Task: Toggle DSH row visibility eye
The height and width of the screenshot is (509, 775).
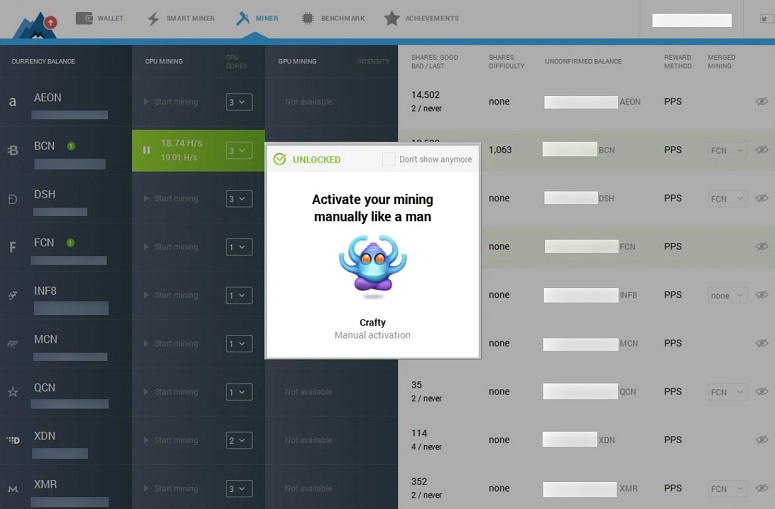Action: coord(762,198)
